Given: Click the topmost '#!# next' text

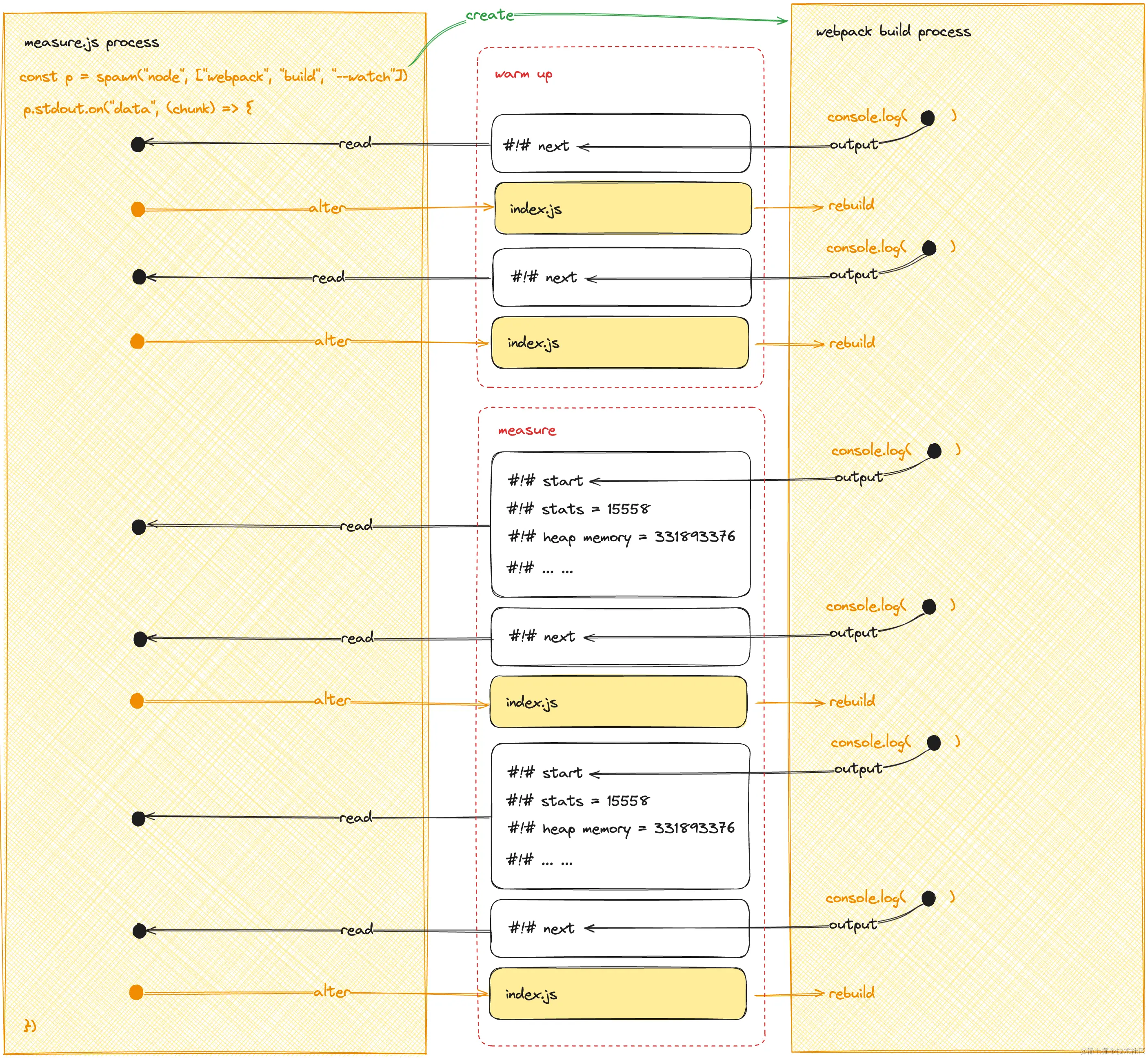Looking at the screenshot, I should (x=536, y=146).
